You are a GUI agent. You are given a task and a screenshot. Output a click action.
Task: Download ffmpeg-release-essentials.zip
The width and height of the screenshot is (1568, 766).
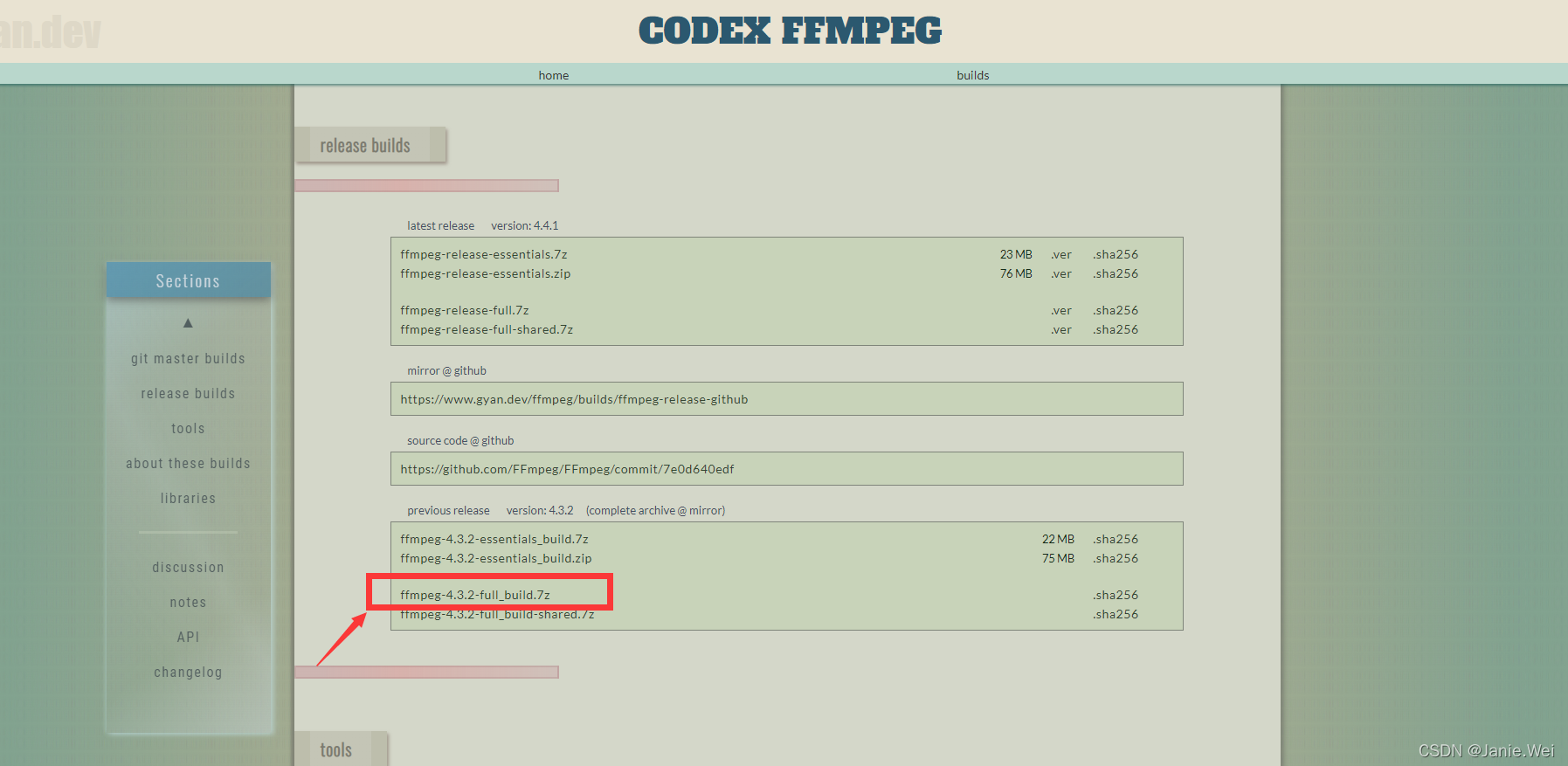(x=486, y=274)
